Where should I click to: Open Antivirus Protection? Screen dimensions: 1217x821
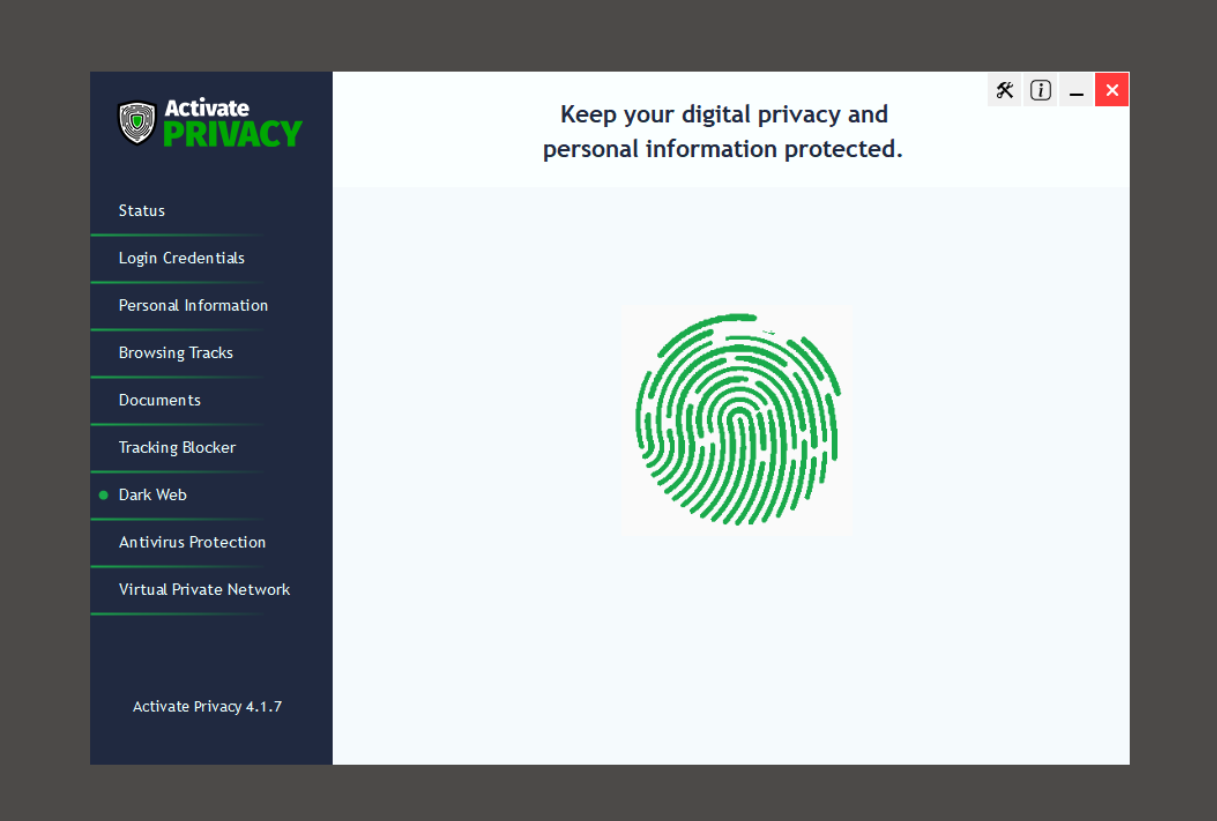[211, 542]
